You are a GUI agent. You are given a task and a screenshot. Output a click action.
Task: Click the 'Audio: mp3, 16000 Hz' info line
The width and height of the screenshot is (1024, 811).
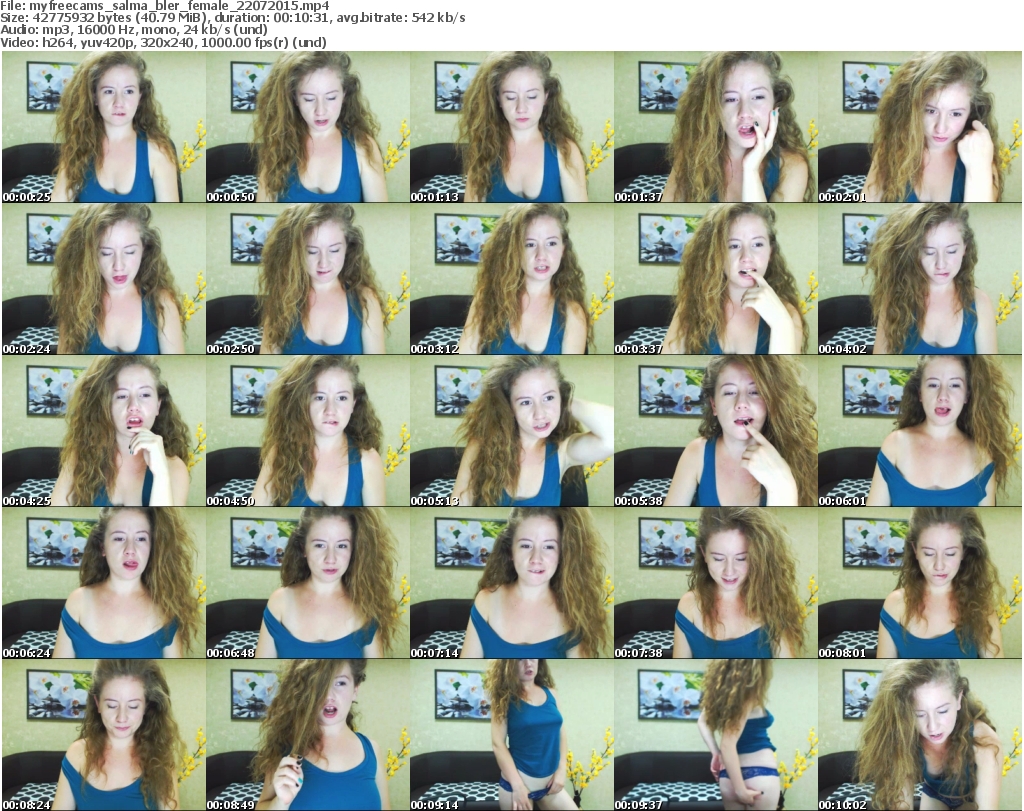[134, 30]
